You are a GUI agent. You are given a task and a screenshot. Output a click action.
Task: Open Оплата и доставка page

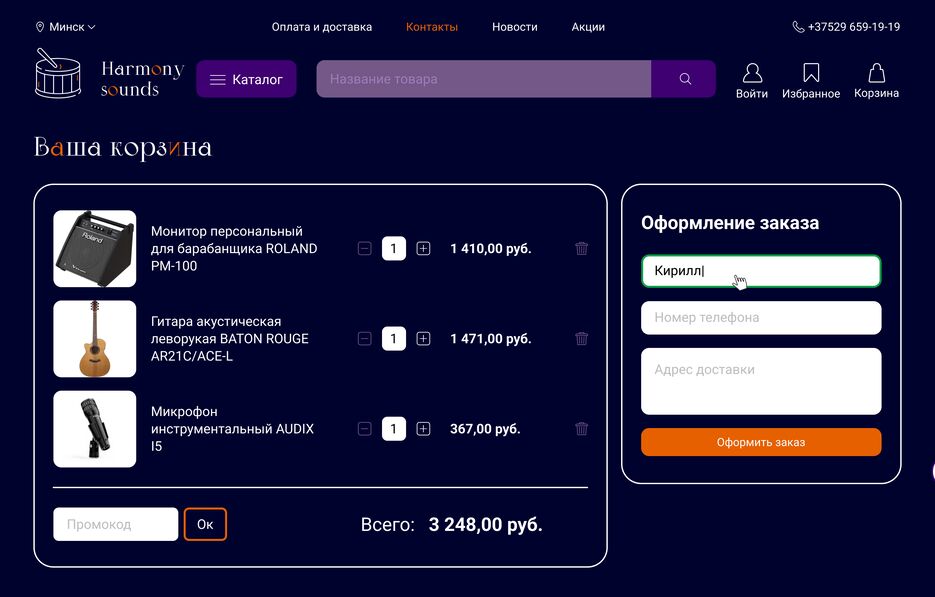[321, 27]
